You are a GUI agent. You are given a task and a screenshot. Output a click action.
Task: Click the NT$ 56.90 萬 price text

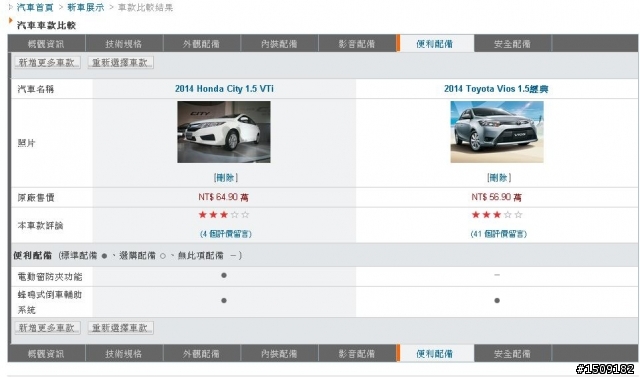tap(496, 197)
